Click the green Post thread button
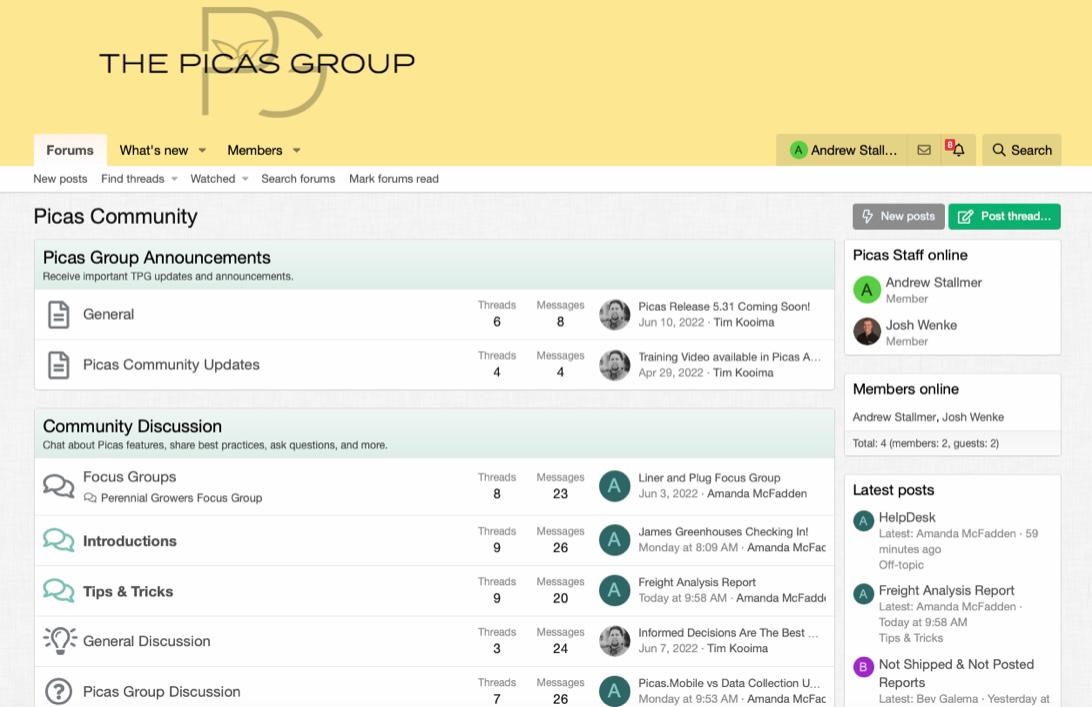The height and width of the screenshot is (707, 1092). click(1004, 217)
